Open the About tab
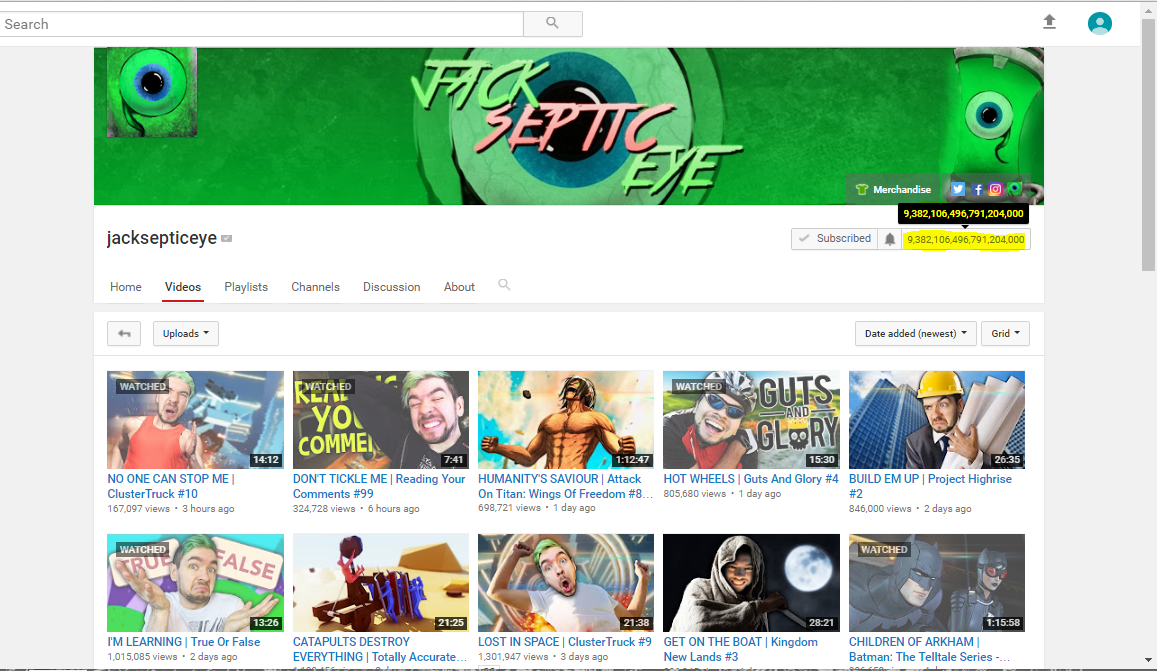 (459, 287)
